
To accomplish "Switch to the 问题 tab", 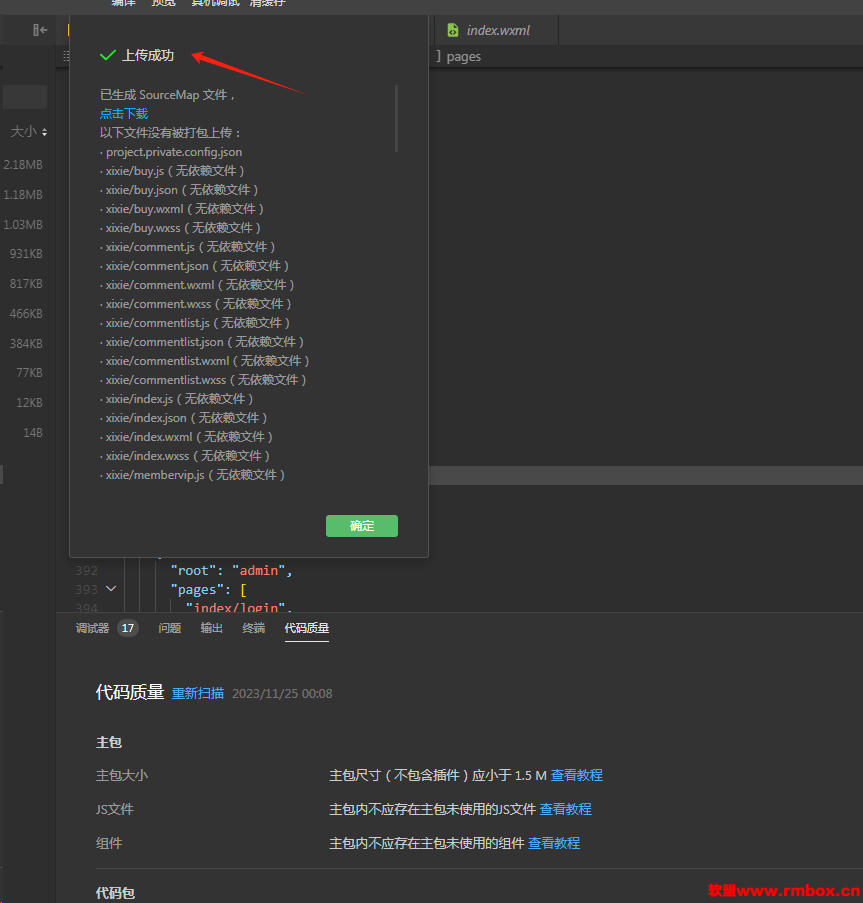I will click(169, 628).
